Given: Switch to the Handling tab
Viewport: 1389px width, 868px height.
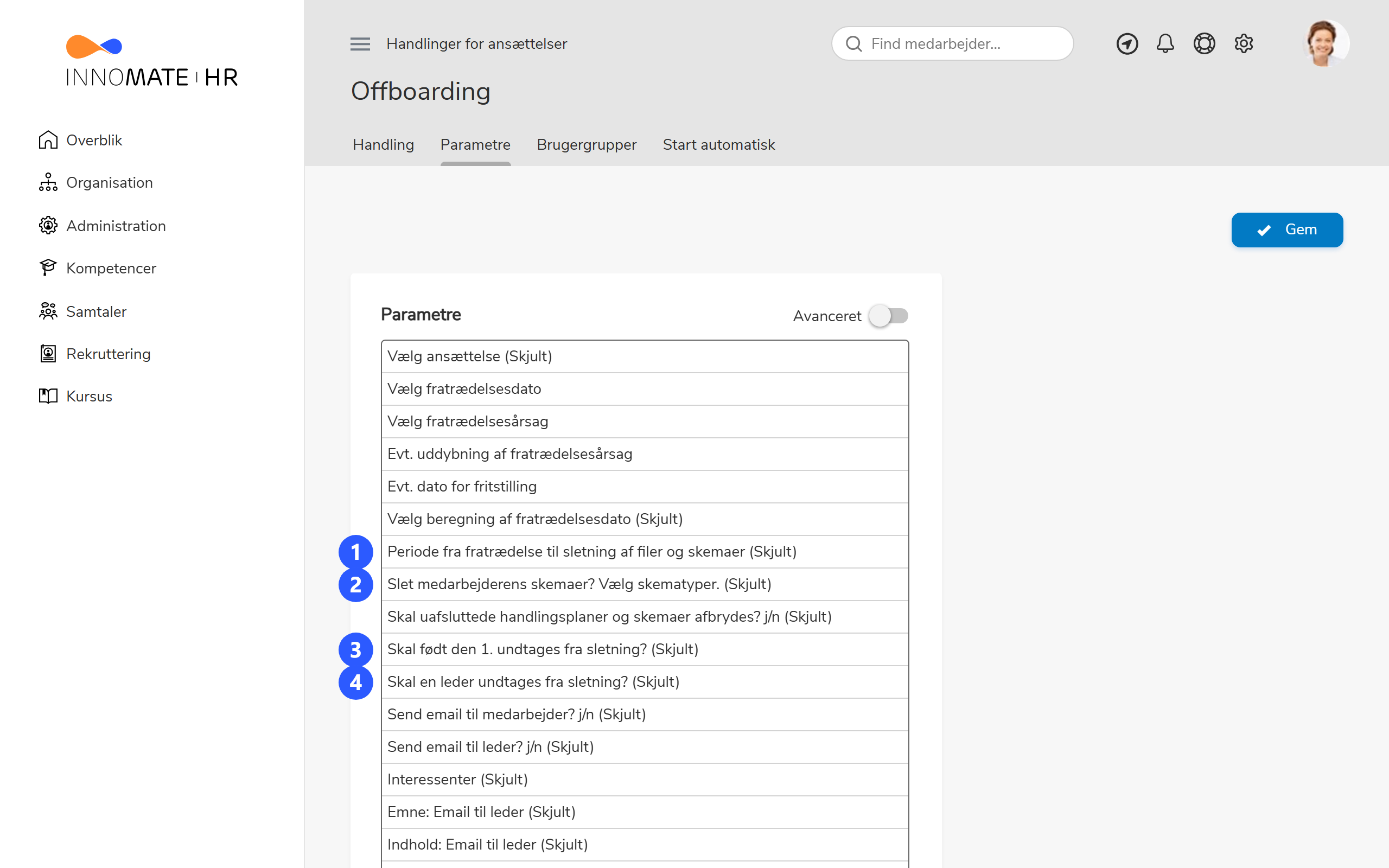Looking at the screenshot, I should pos(383,145).
